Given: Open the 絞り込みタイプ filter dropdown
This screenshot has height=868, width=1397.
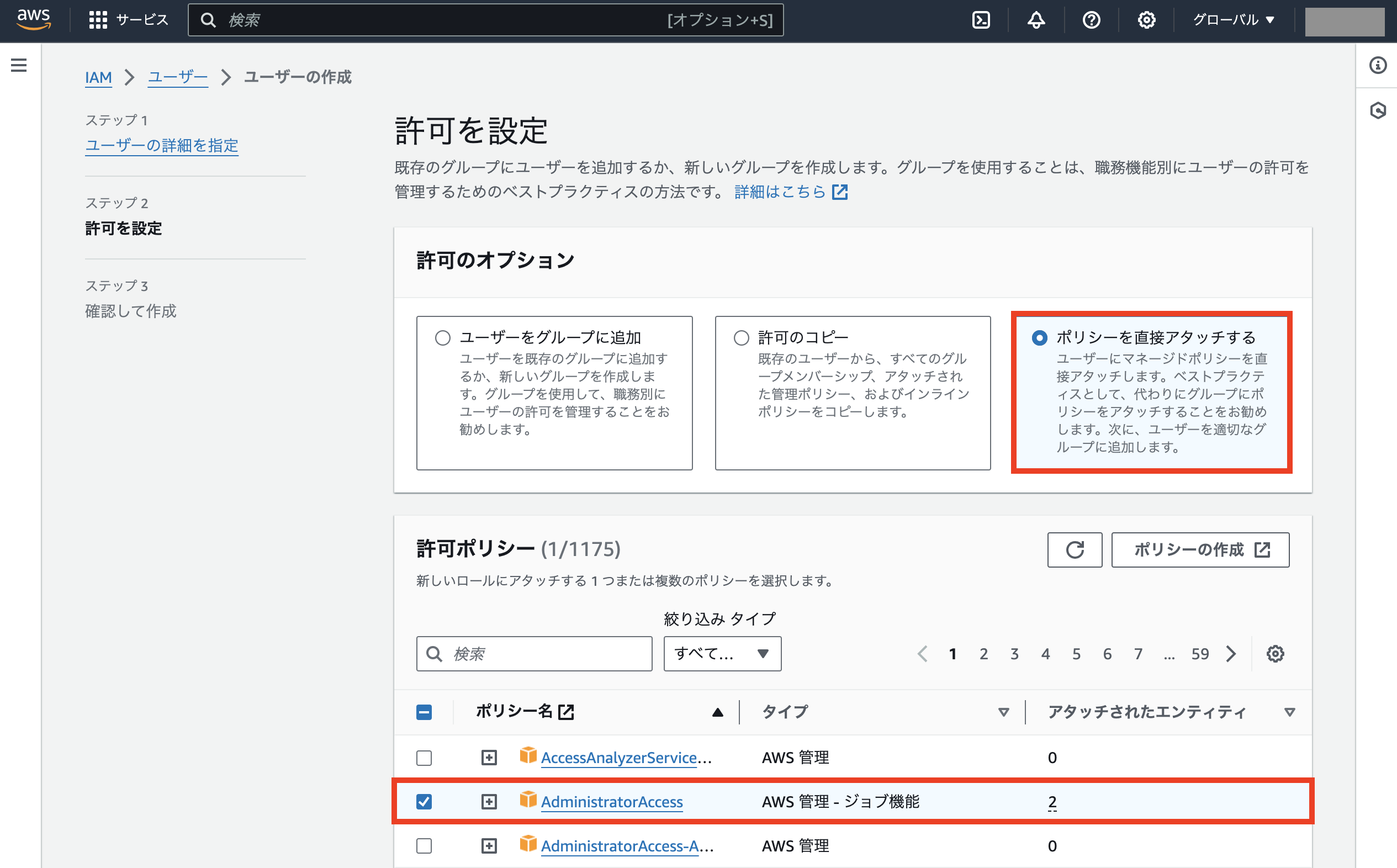Looking at the screenshot, I should pyautogui.click(x=722, y=653).
